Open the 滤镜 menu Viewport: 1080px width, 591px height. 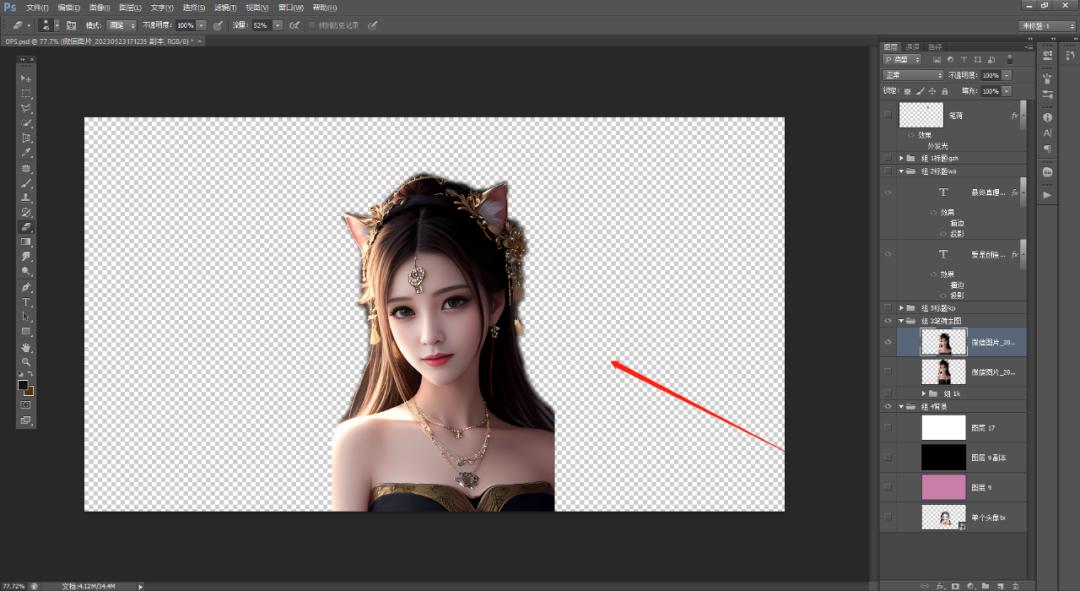click(x=226, y=6)
